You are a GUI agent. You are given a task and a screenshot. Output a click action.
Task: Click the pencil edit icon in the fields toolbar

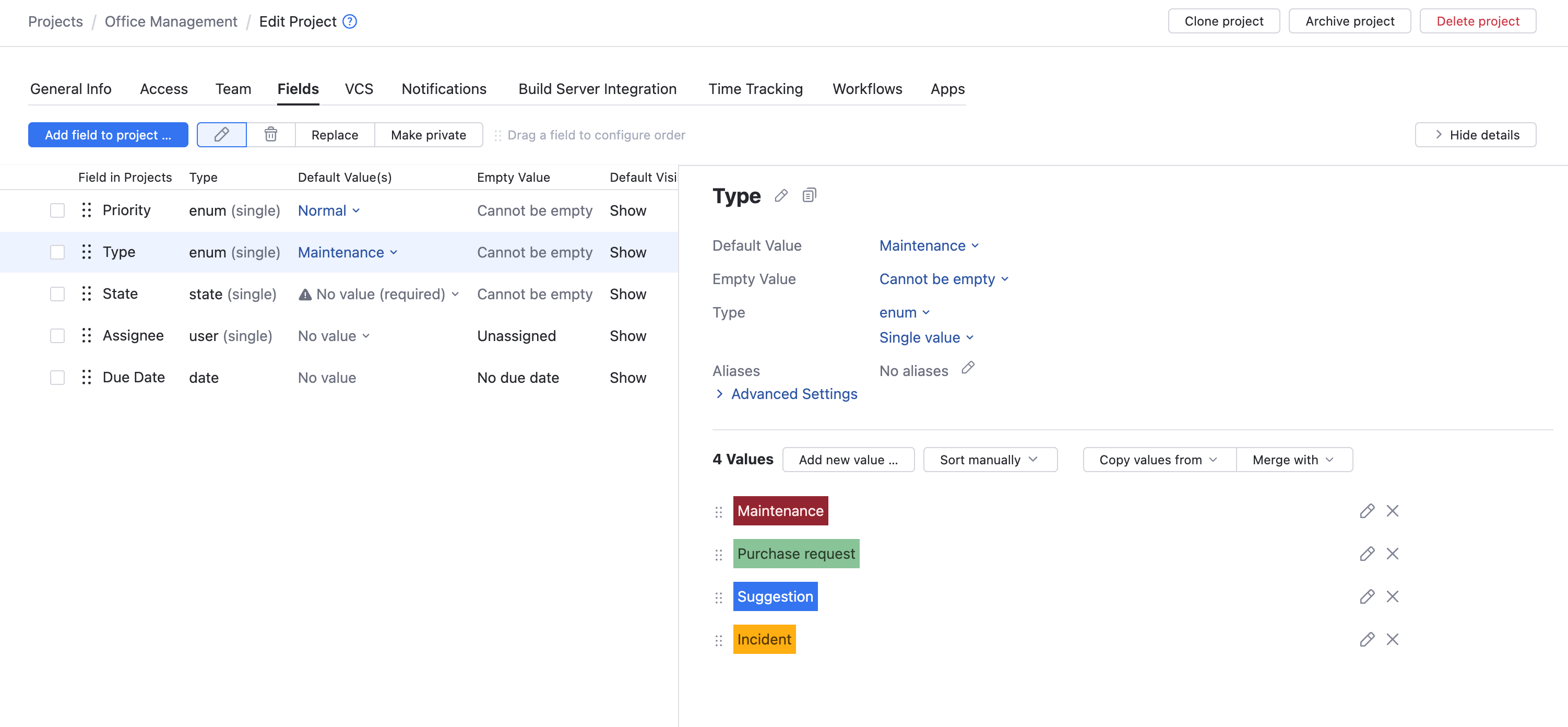pos(221,135)
